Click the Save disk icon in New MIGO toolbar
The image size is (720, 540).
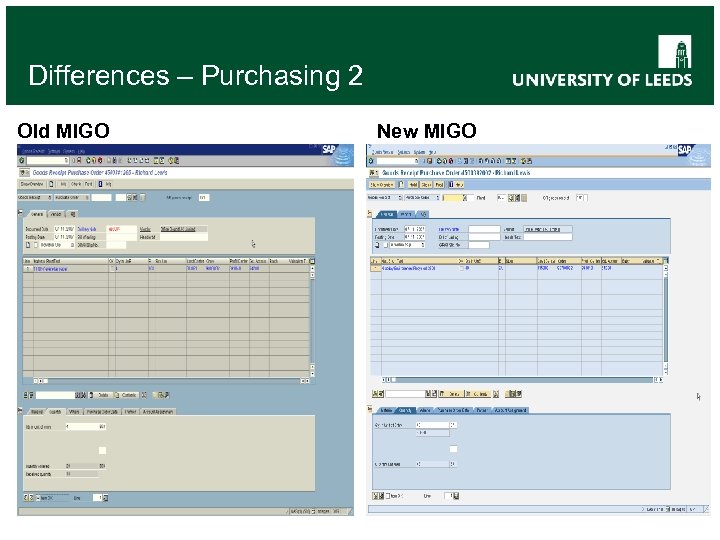pyautogui.click(x=430, y=161)
